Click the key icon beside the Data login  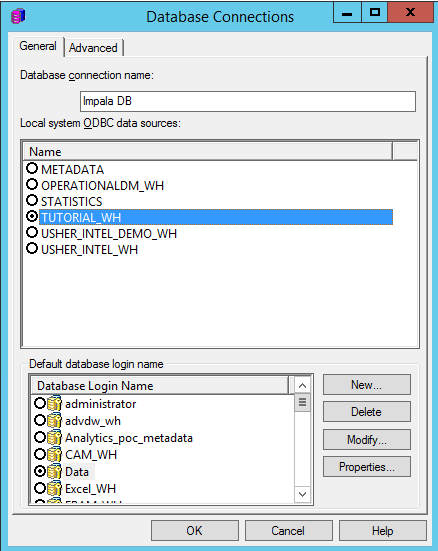(54, 471)
